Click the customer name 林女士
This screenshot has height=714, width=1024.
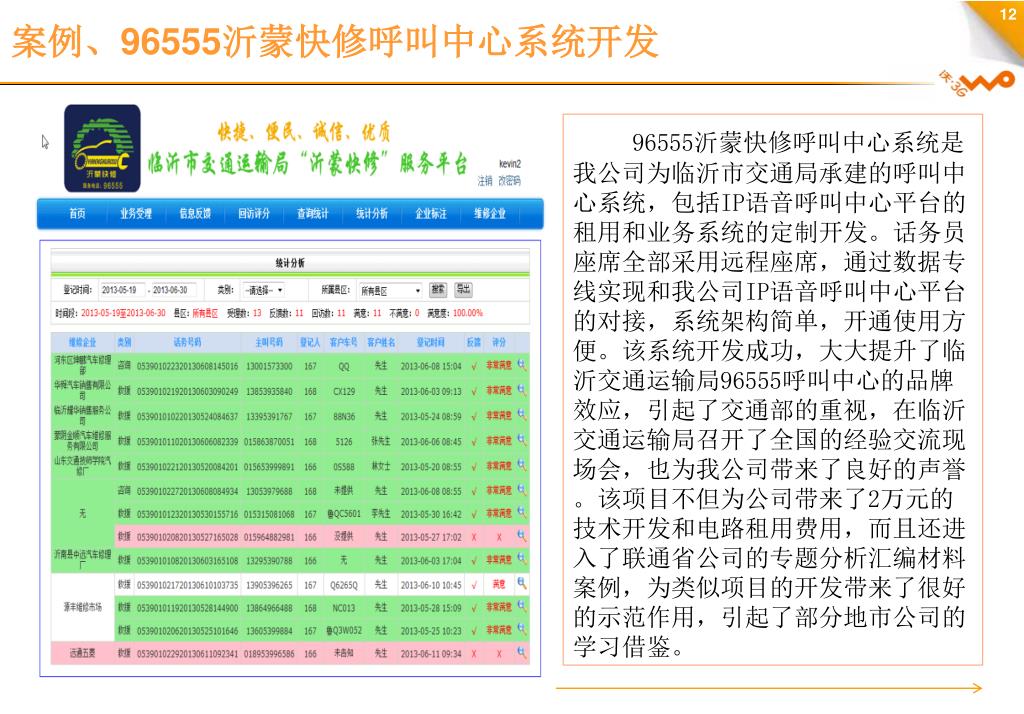pos(381,466)
